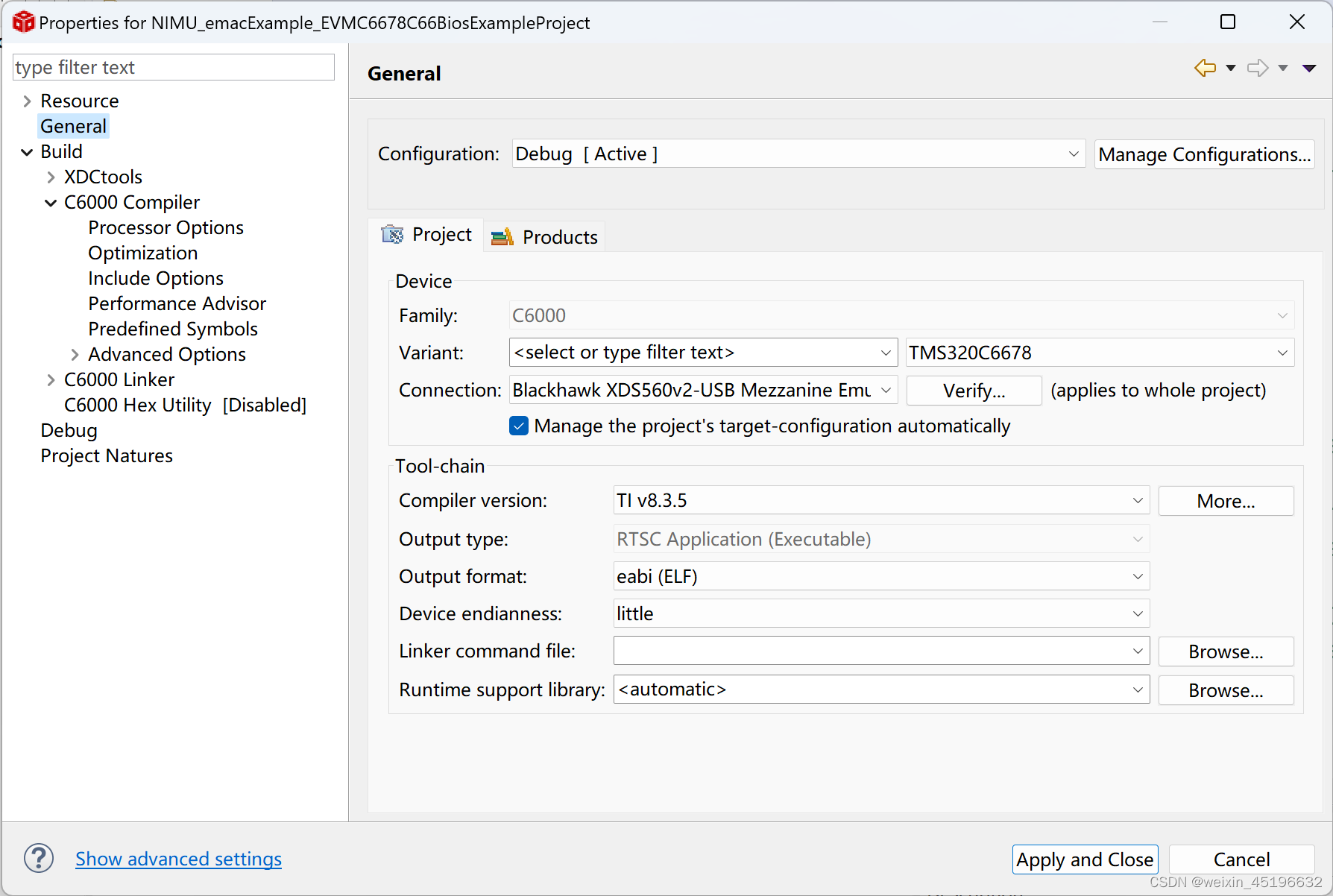This screenshot has width=1333, height=896.
Task: Open the forward history dropdown arrow
Action: pyautogui.click(x=1283, y=68)
